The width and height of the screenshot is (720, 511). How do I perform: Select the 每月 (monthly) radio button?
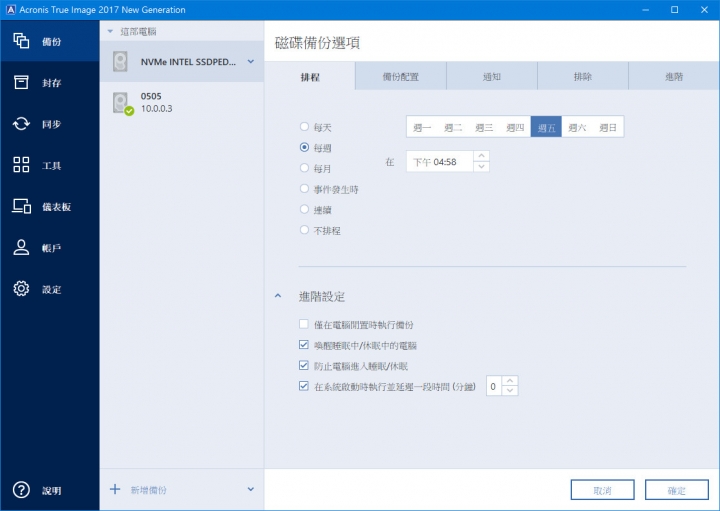coord(304,168)
